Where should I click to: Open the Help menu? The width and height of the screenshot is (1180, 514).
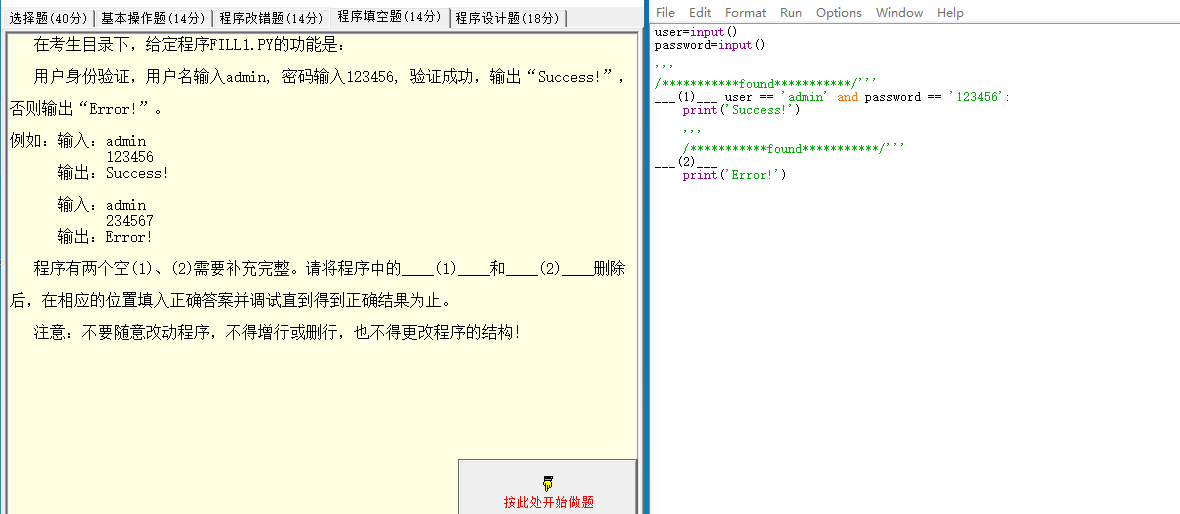pyautogui.click(x=950, y=13)
